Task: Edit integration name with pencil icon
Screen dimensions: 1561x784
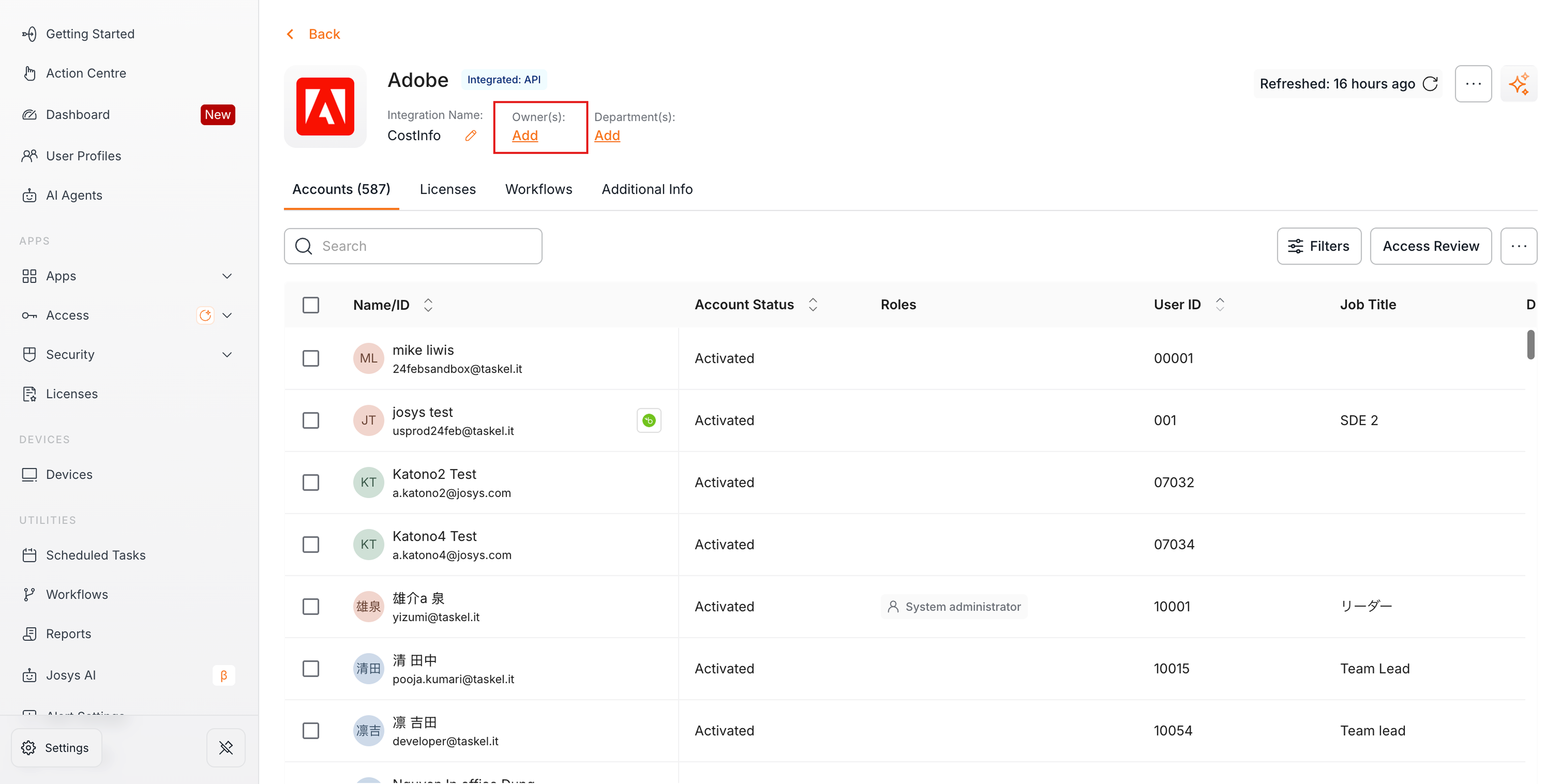Action: tap(470, 136)
